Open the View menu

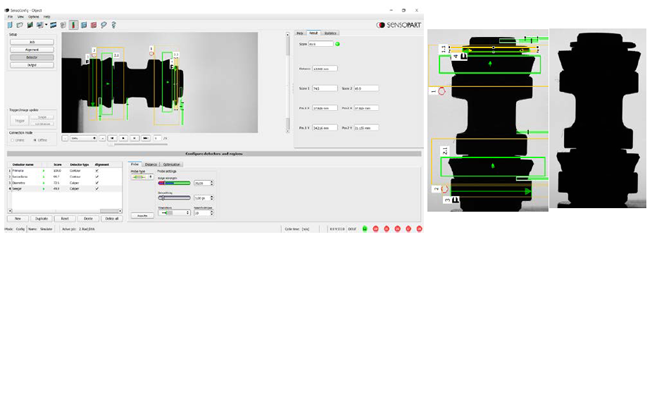(20, 17)
